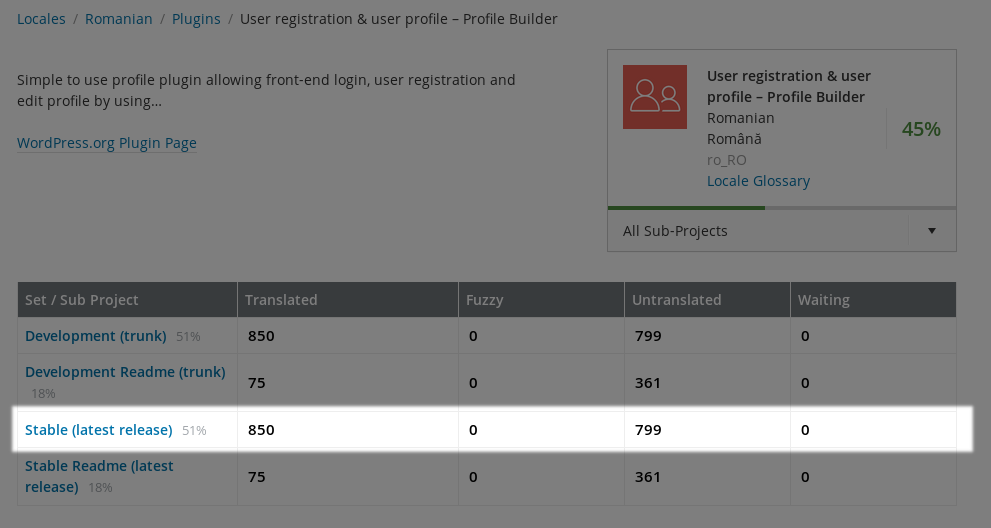991x528 pixels.
Task: Click the green translation progress bar
Action: (x=686, y=208)
